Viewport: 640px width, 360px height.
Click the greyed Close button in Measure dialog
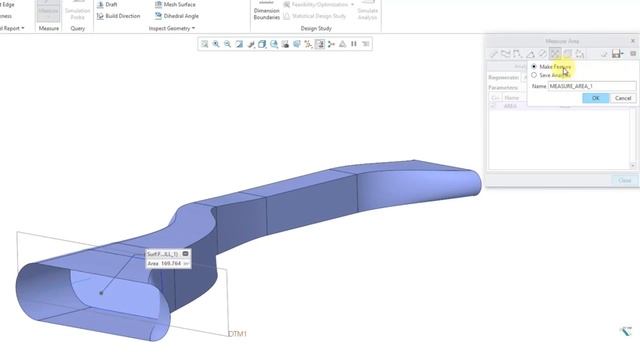coord(624,180)
